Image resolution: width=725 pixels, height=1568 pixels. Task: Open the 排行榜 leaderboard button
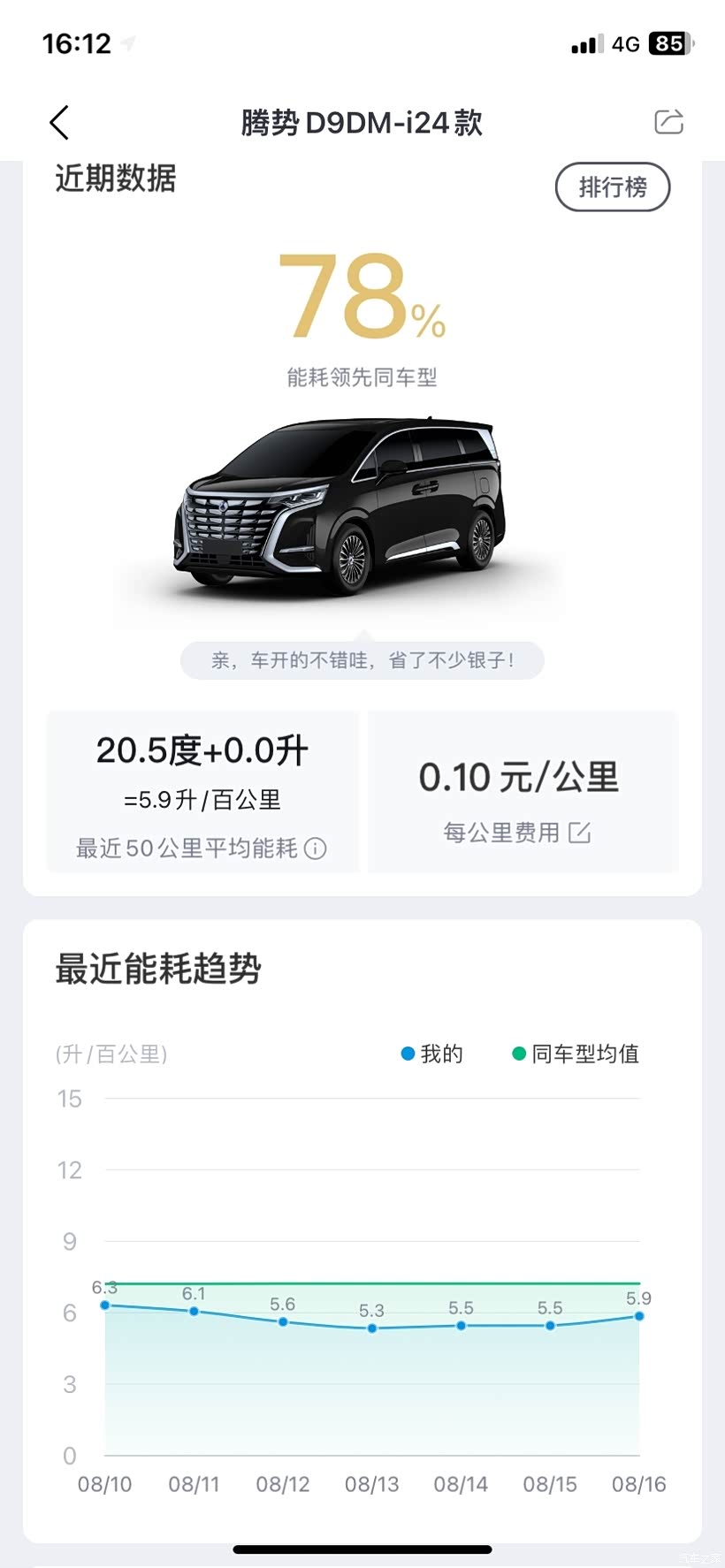click(x=612, y=187)
